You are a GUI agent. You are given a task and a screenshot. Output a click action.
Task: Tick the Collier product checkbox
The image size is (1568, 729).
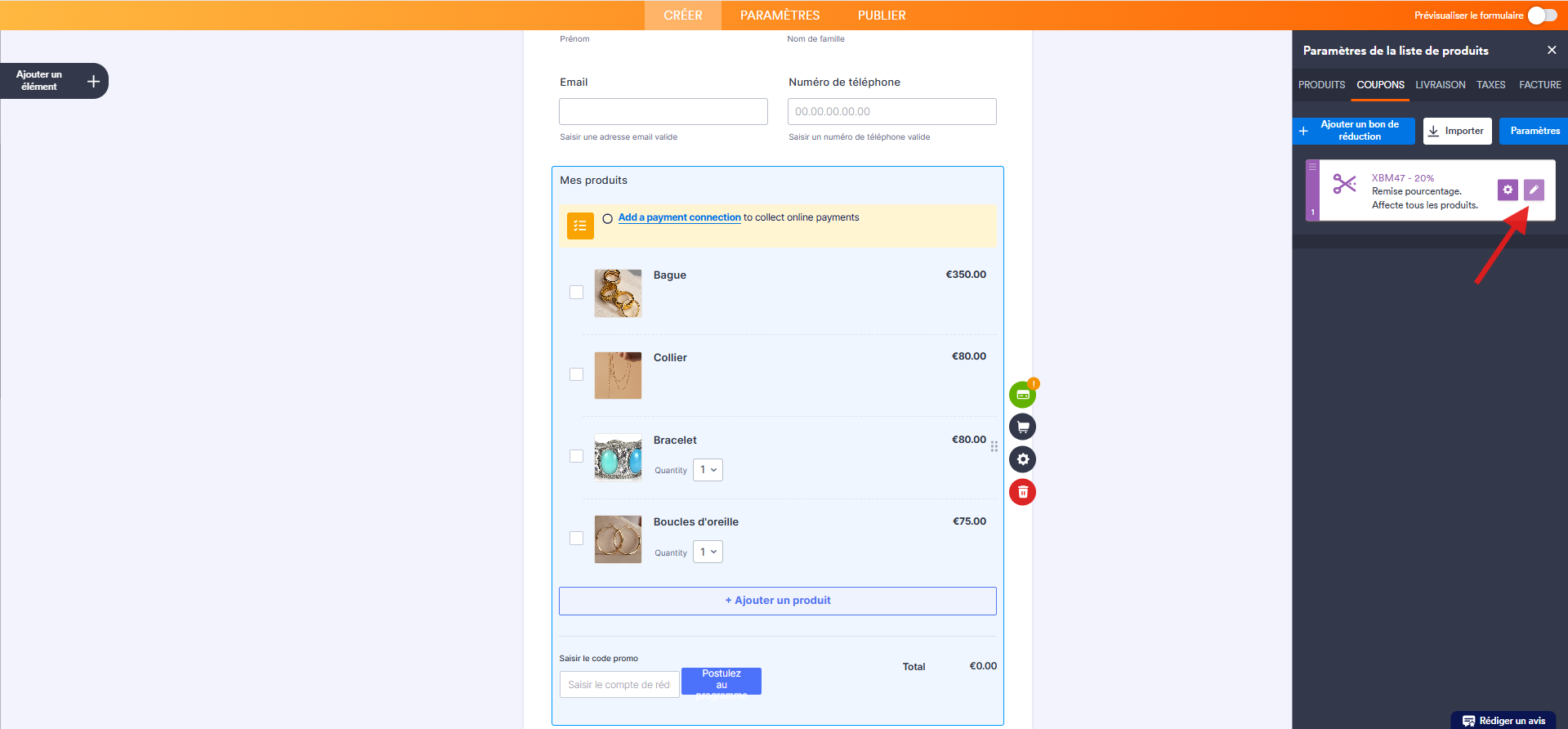[x=576, y=374]
